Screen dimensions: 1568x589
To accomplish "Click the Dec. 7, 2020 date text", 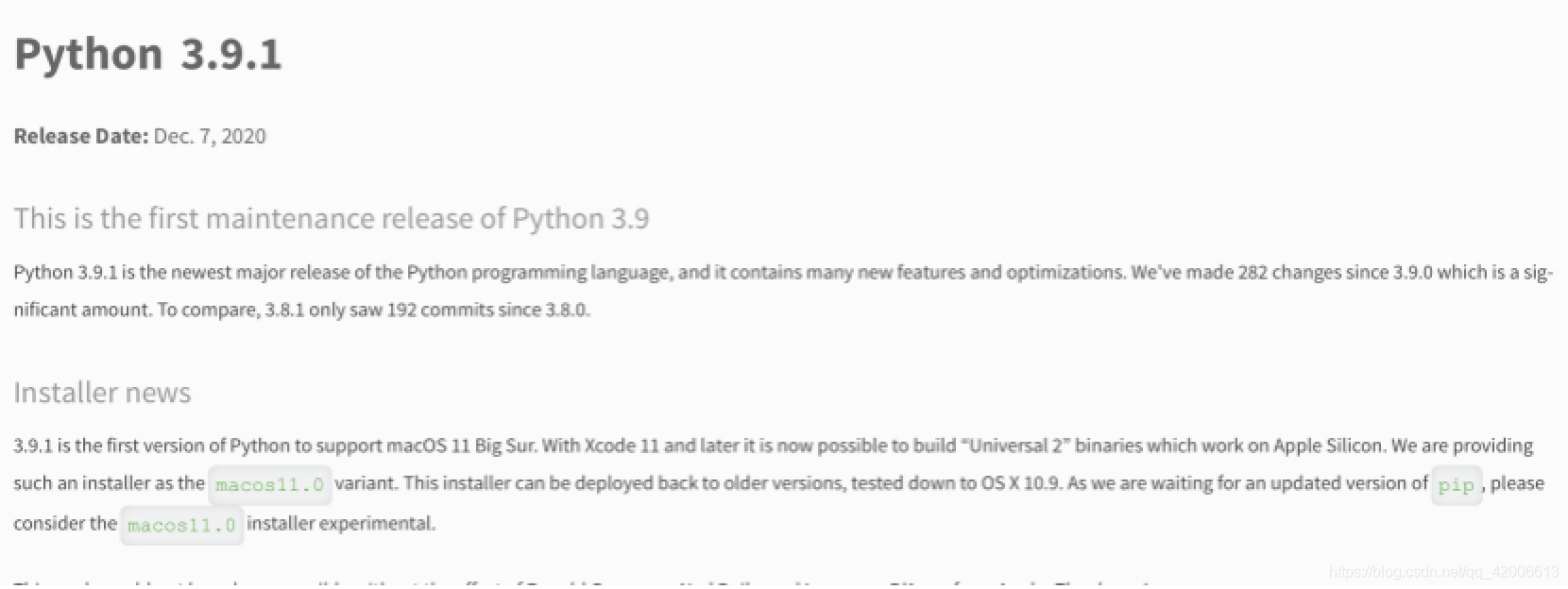I will pos(210,136).
